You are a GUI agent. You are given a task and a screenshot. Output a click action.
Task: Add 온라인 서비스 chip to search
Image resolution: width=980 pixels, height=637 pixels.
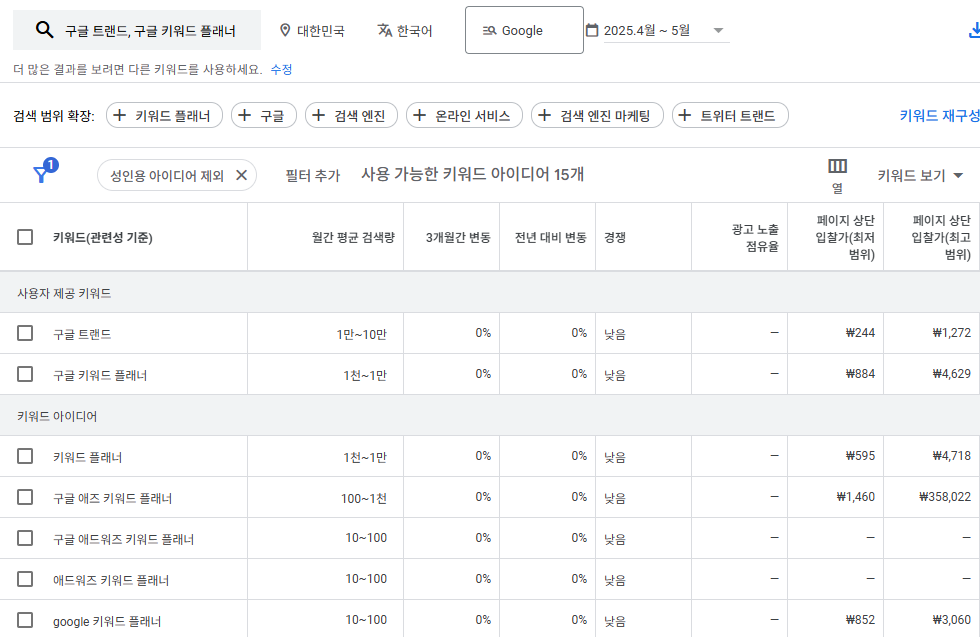pyautogui.click(x=464, y=115)
